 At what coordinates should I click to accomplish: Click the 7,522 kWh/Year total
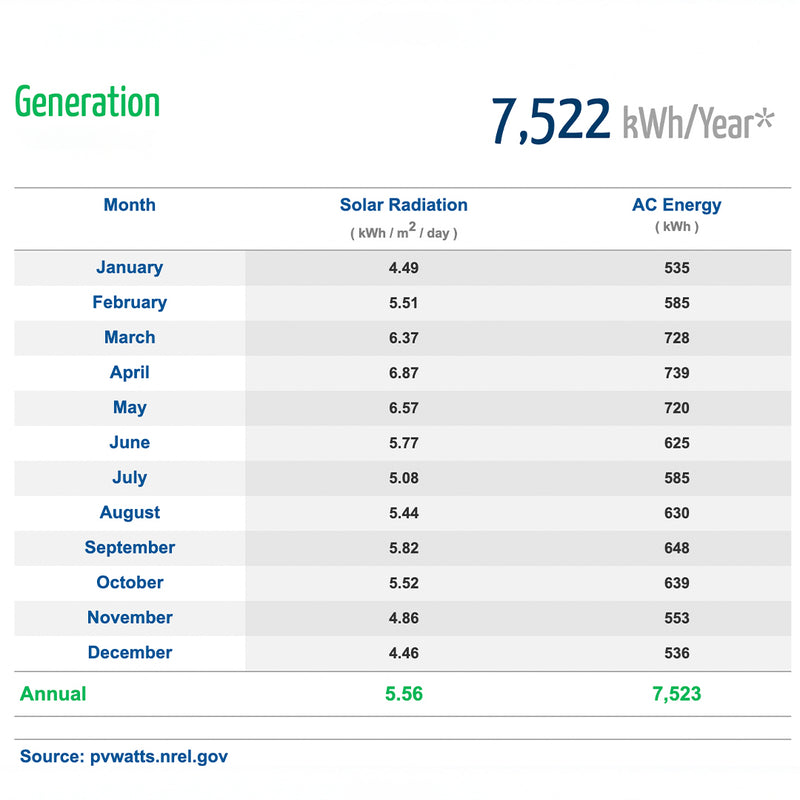[632, 121]
